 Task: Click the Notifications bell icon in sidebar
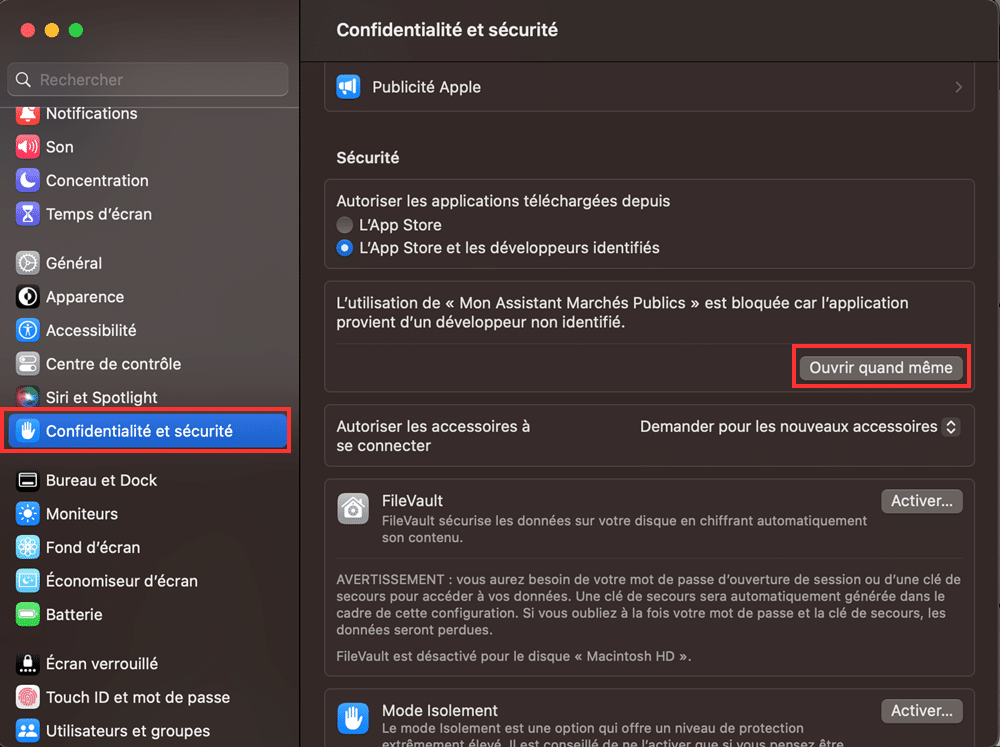tap(27, 114)
